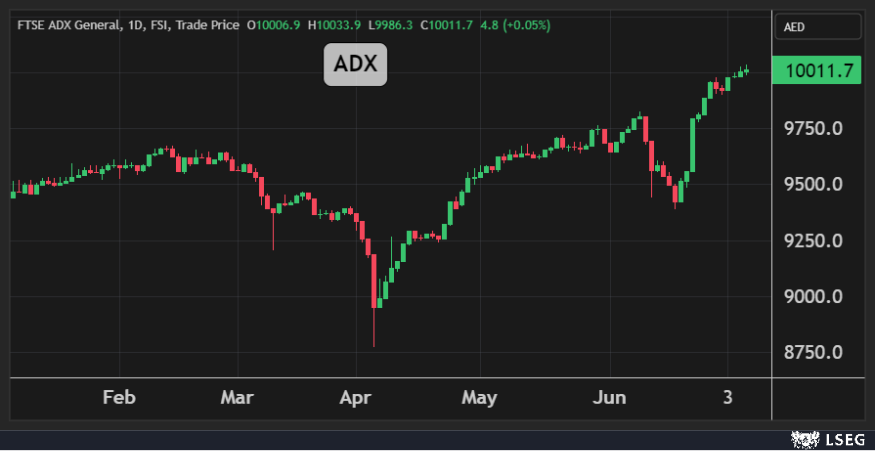This screenshot has height=451, width=875.
Task: Select the Apr marker on time axis
Action: point(356,397)
